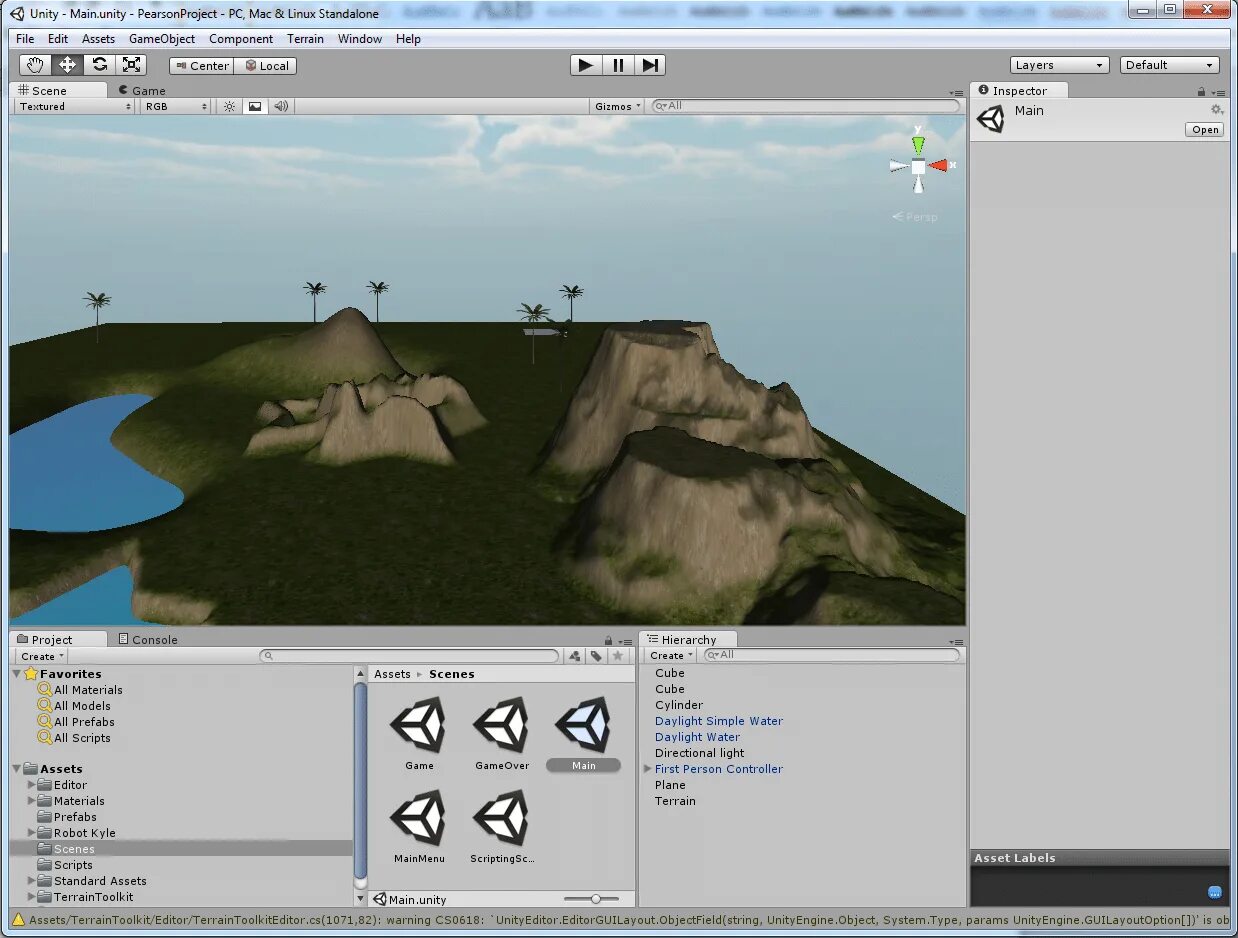This screenshot has width=1238, height=938.
Task: Click the green Y axis cone of scene gizmo
Action: (x=918, y=144)
